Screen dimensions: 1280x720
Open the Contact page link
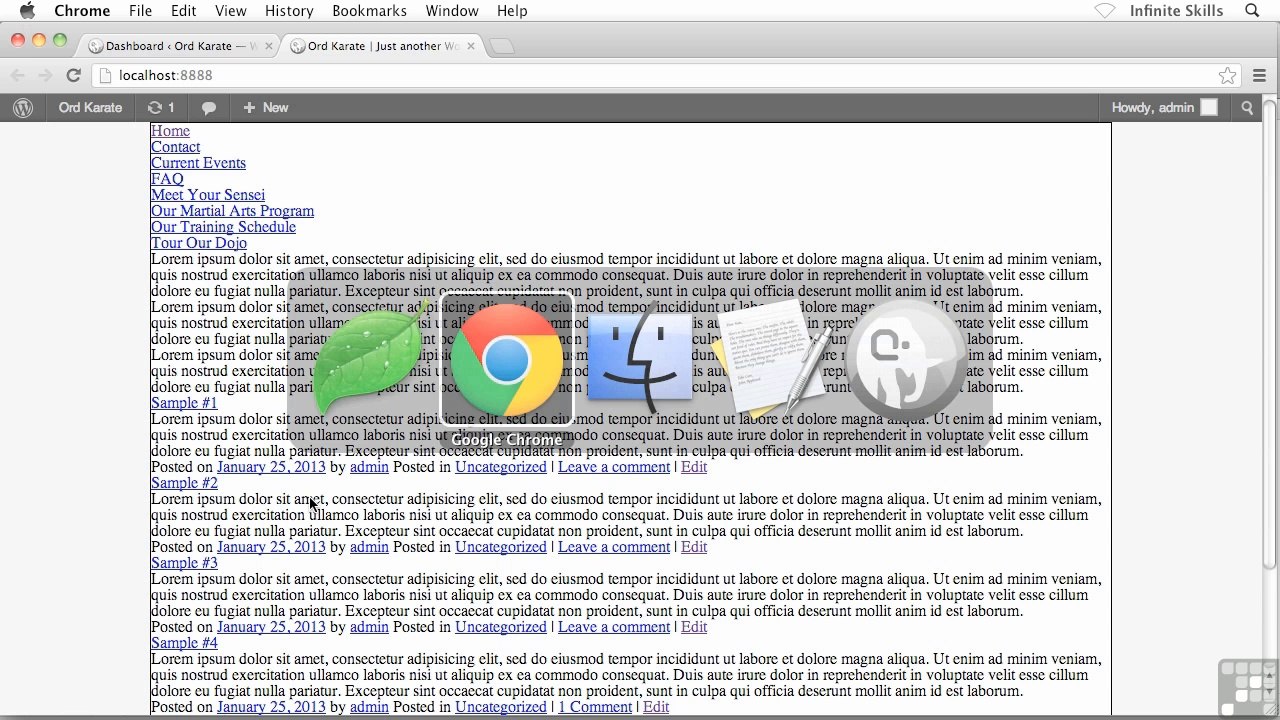[x=175, y=147]
